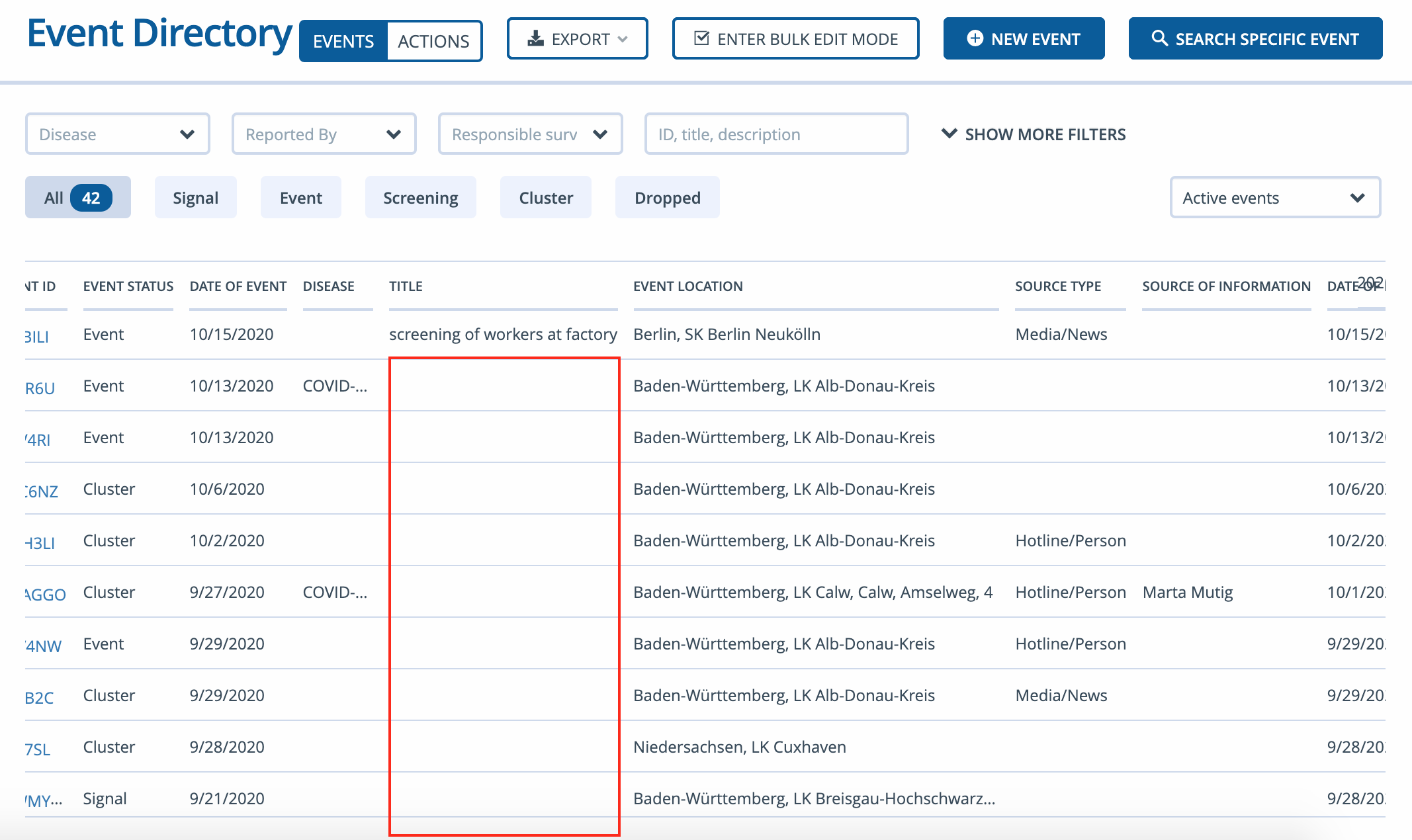This screenshot has width=1412, height=840.
Task: Open event ID link ending in H3LI
Action: [x=40, y=543]
